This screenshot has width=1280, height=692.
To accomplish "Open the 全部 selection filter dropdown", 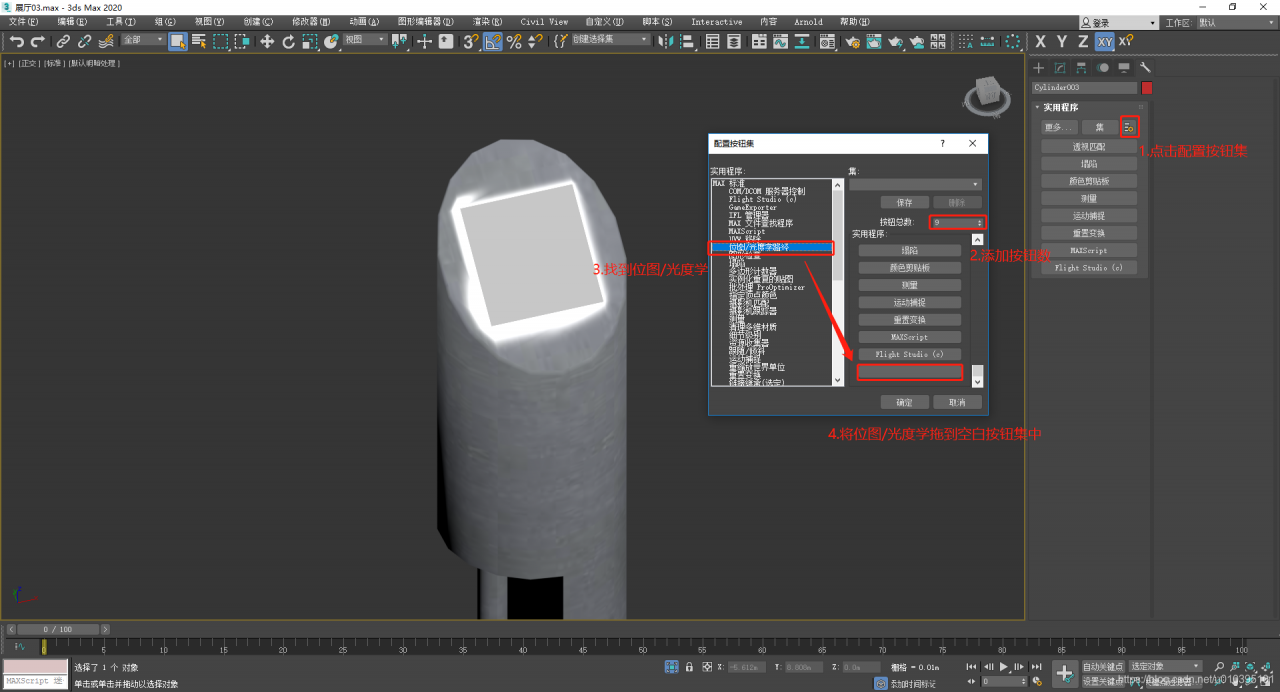I will 143,40.
